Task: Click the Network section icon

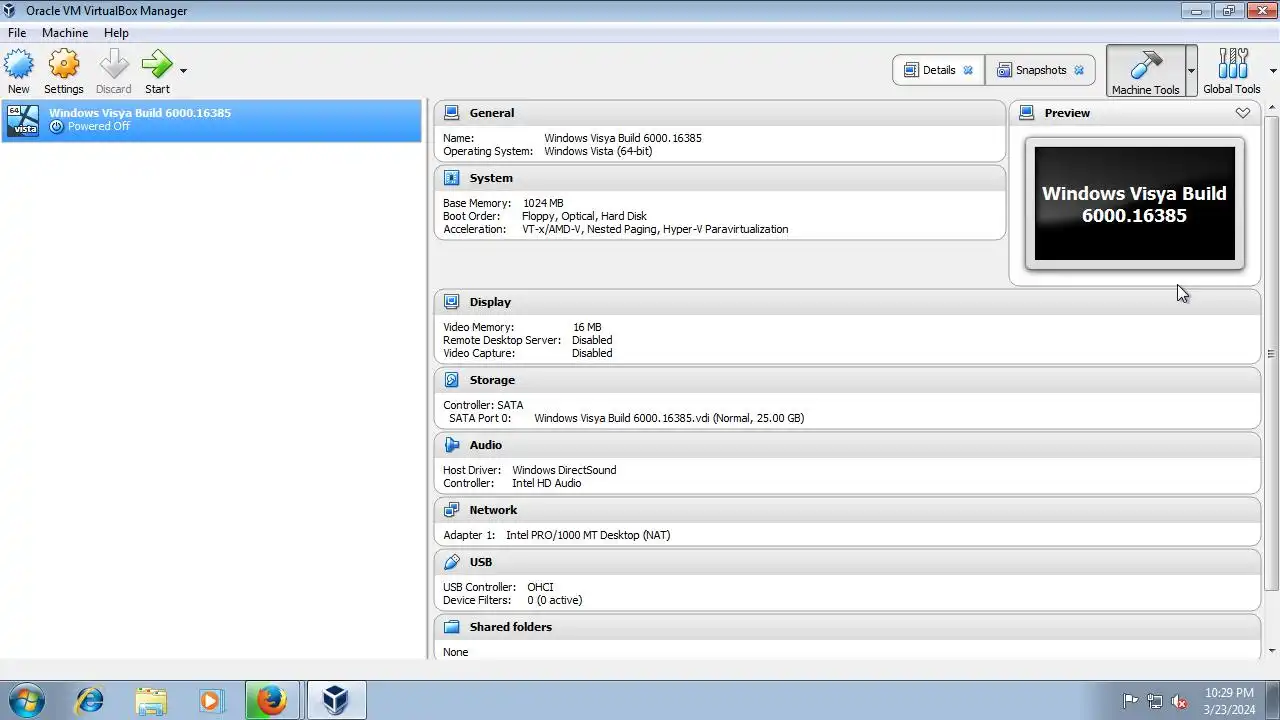Action: [452, 510]
